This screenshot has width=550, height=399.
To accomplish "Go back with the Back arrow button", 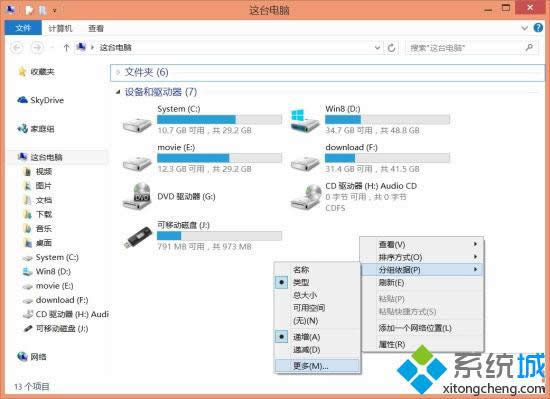I will (17, 47).
